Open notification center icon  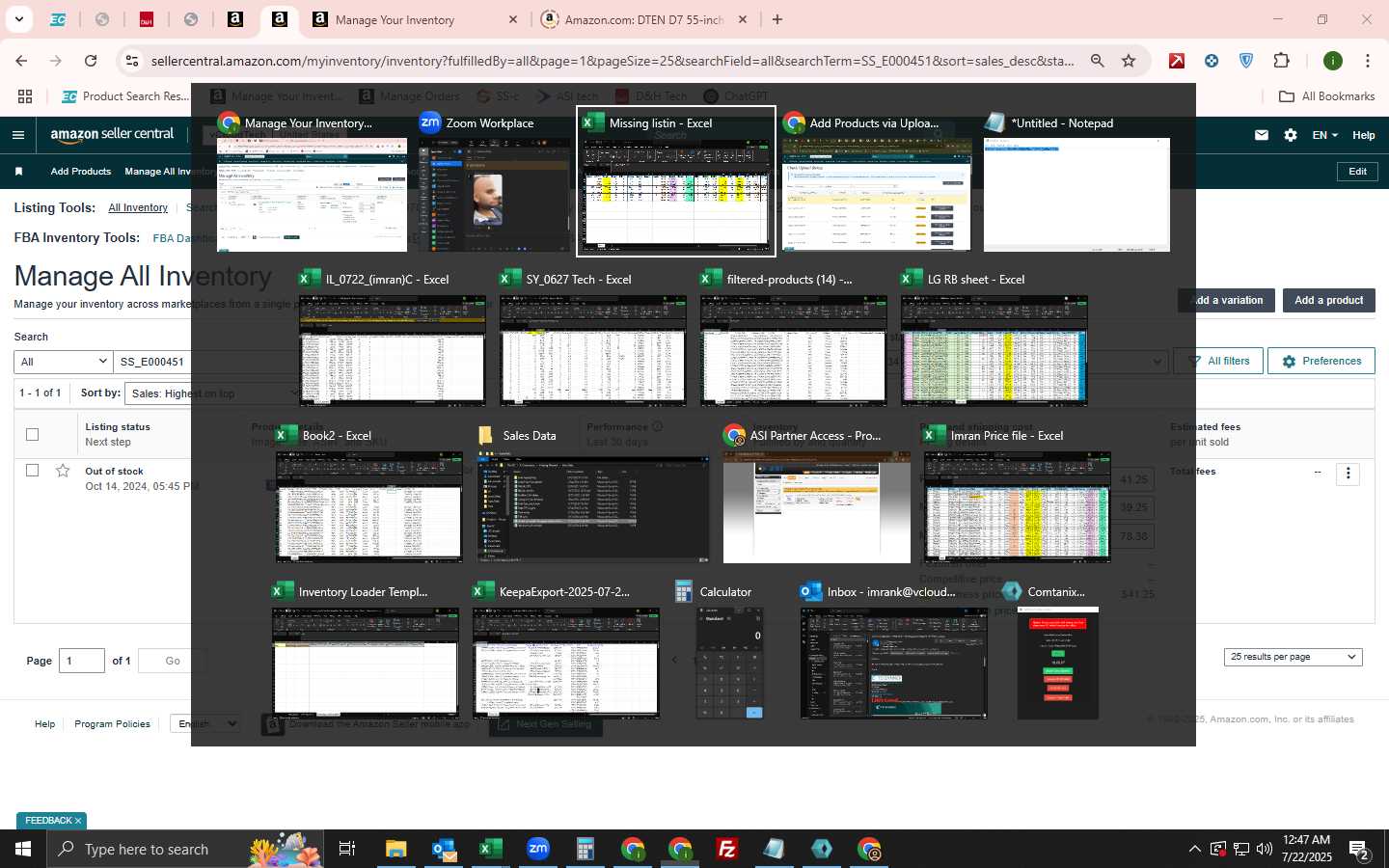pos(1359,850)
